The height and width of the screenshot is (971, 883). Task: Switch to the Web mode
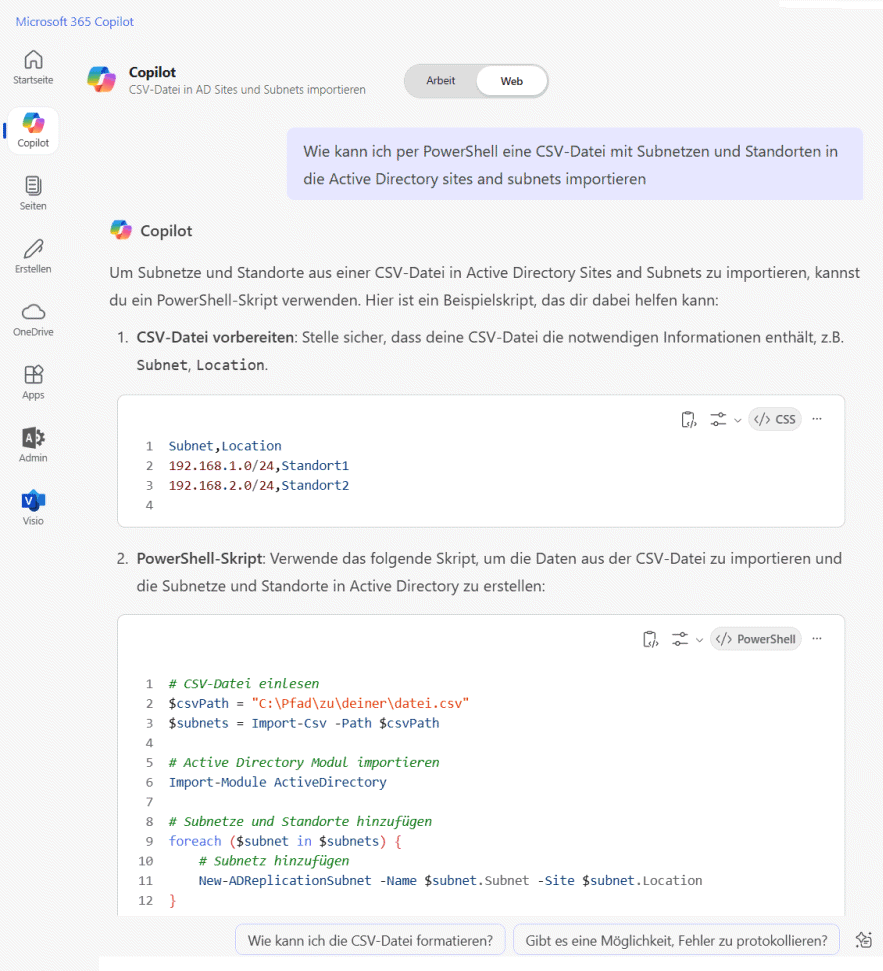[x=511, y=81]
